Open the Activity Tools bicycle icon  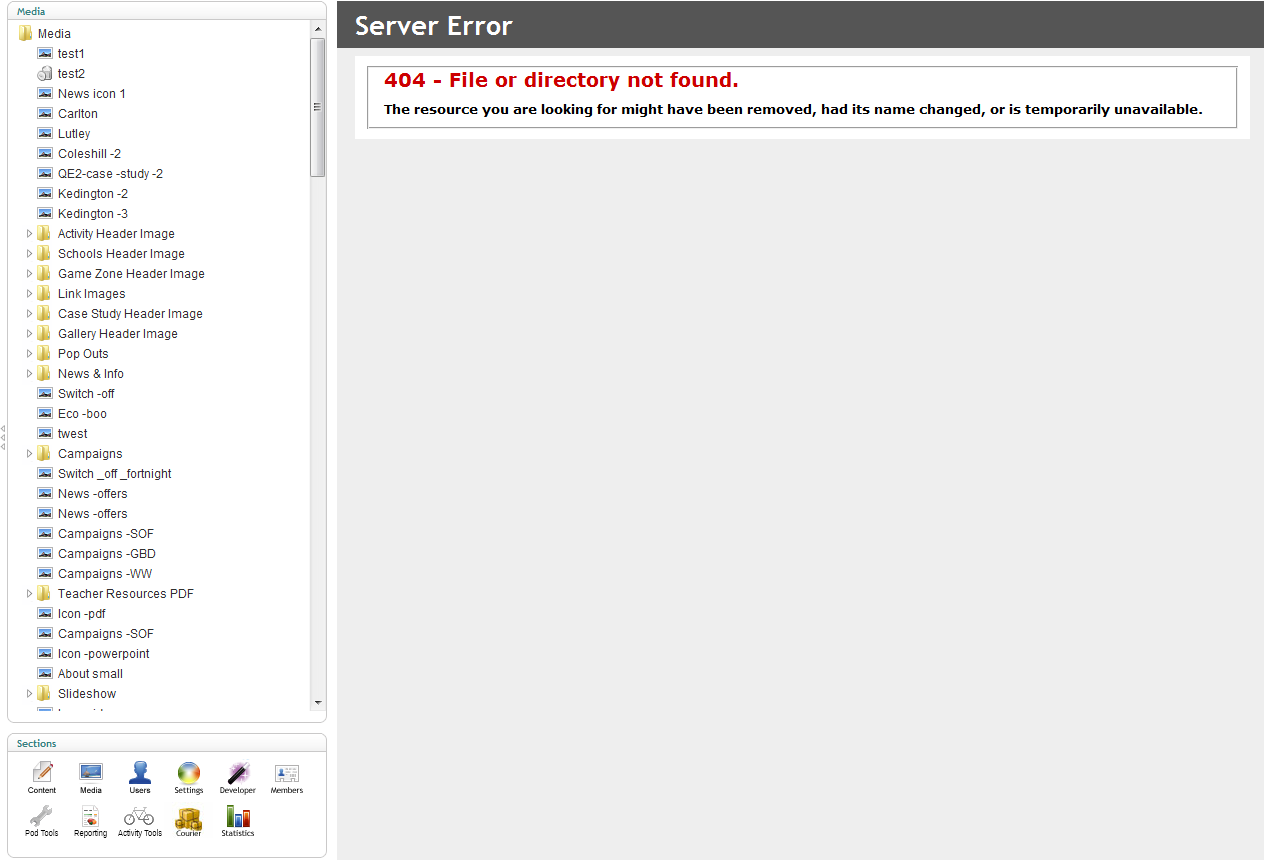tap(139, 816)
